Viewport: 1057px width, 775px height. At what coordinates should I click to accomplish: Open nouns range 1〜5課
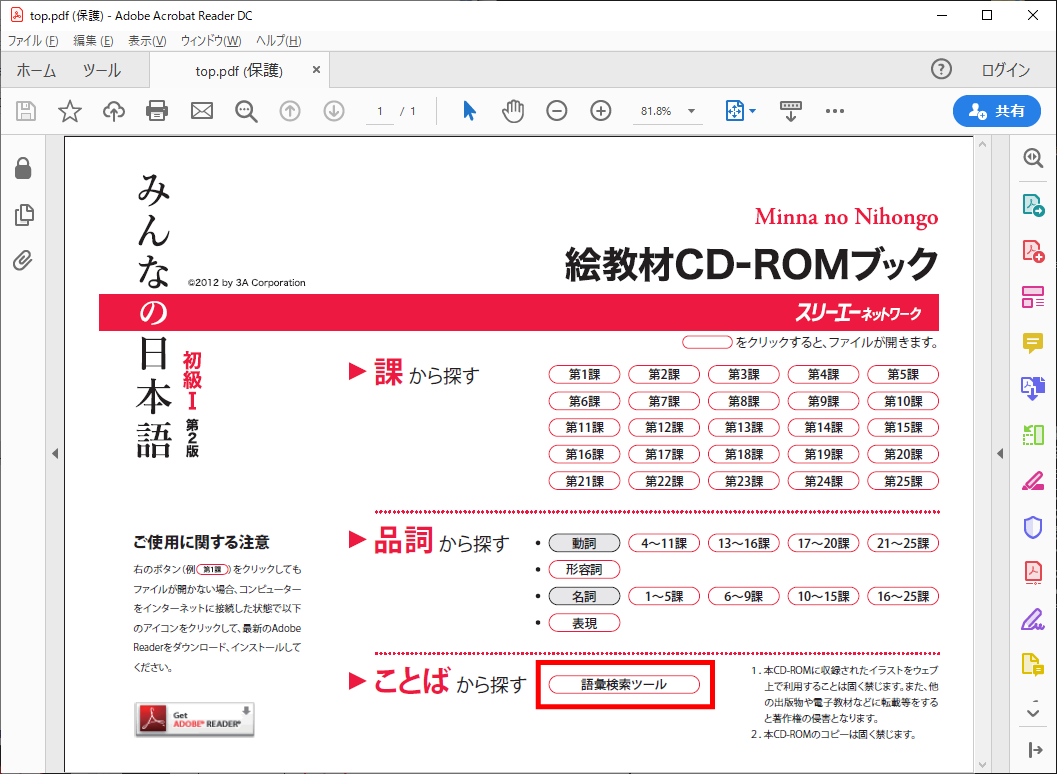coord(664,596)
